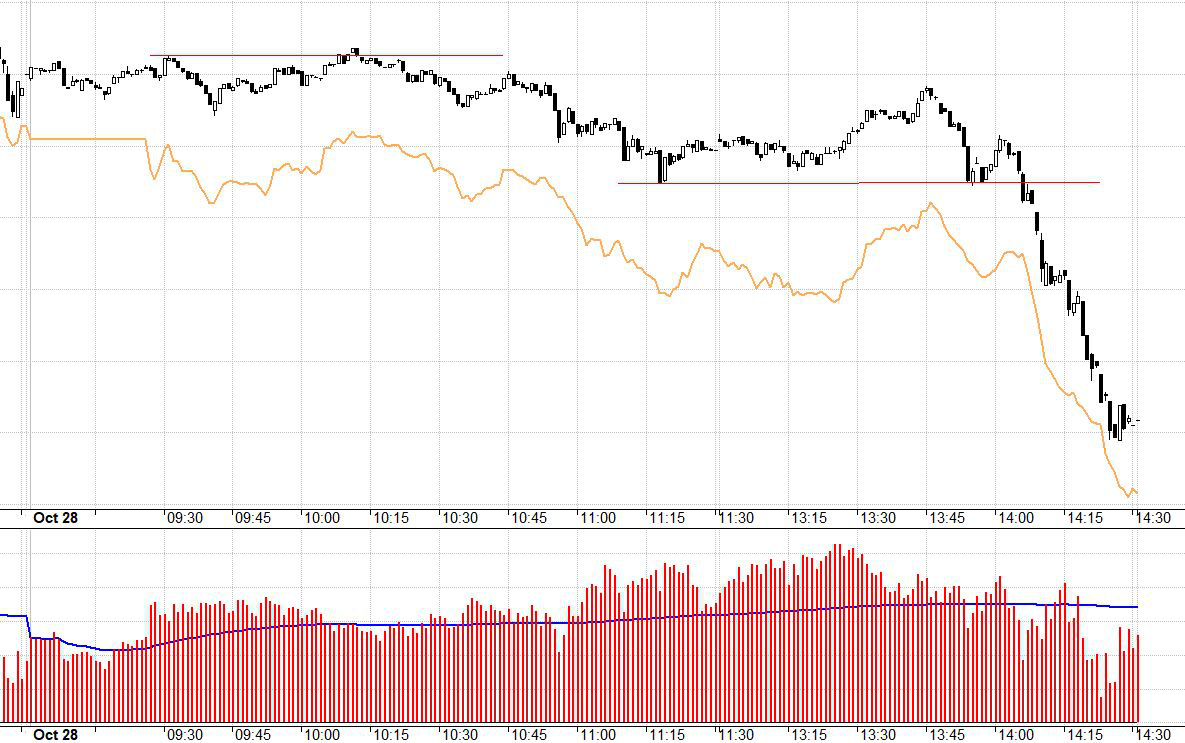Click the 13:30 label under the volume panel
Screen dimensions: 1185x743
878,735
